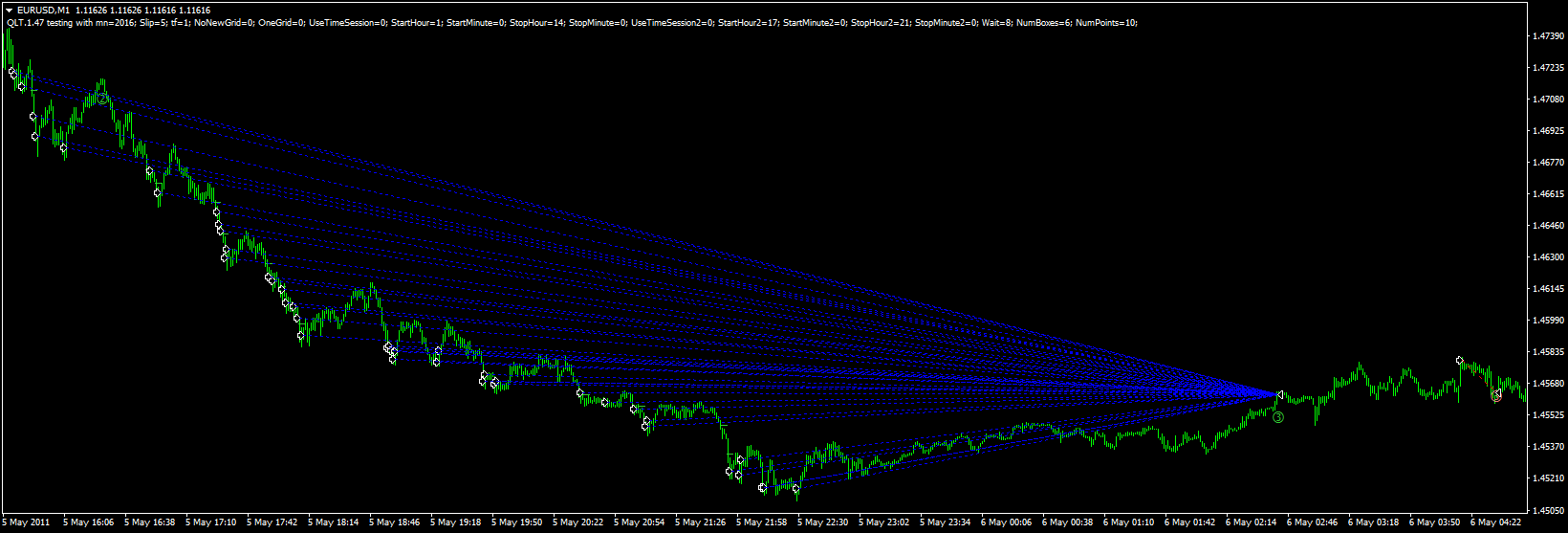Click the 1.45990 price scale label
Viewport: 1568px width, 533px height.
point(1548,321)
